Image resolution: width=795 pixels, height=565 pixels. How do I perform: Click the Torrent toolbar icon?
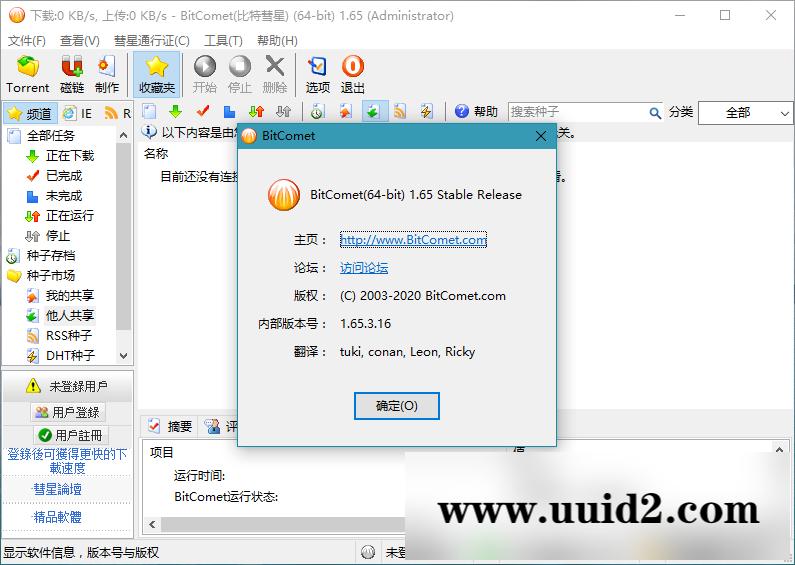point(27,74)
